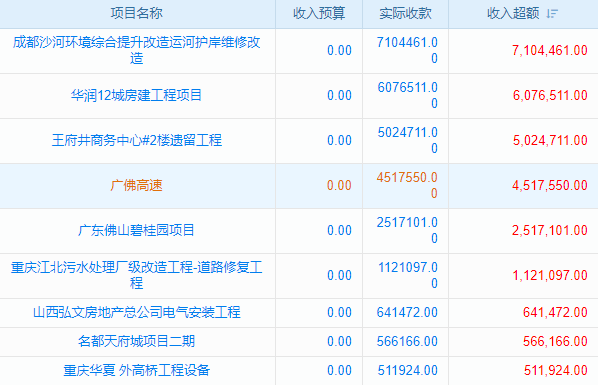Select actual receipt value 566166.00
Viewport: 598px width, 385px height.
407,341
